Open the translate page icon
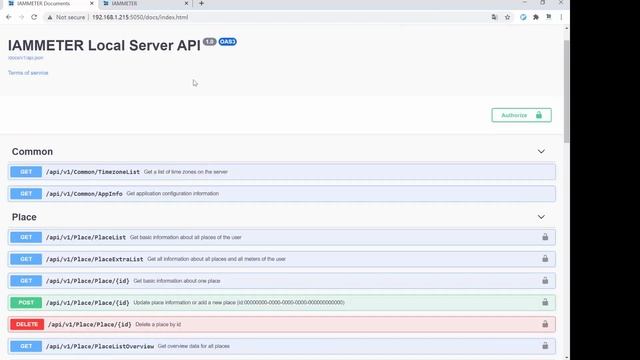640x360 pixels. tap(494, 17)
